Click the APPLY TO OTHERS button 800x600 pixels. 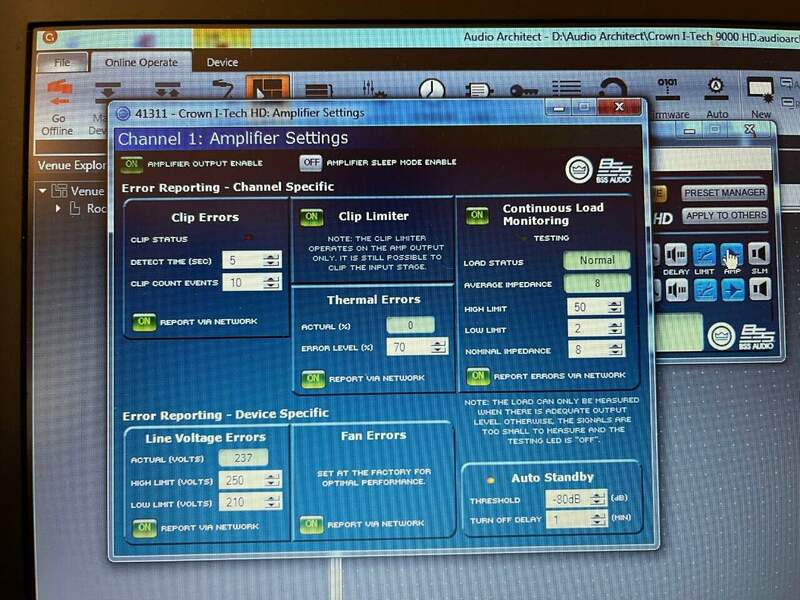pyautogui.click(x=725, y=215)
